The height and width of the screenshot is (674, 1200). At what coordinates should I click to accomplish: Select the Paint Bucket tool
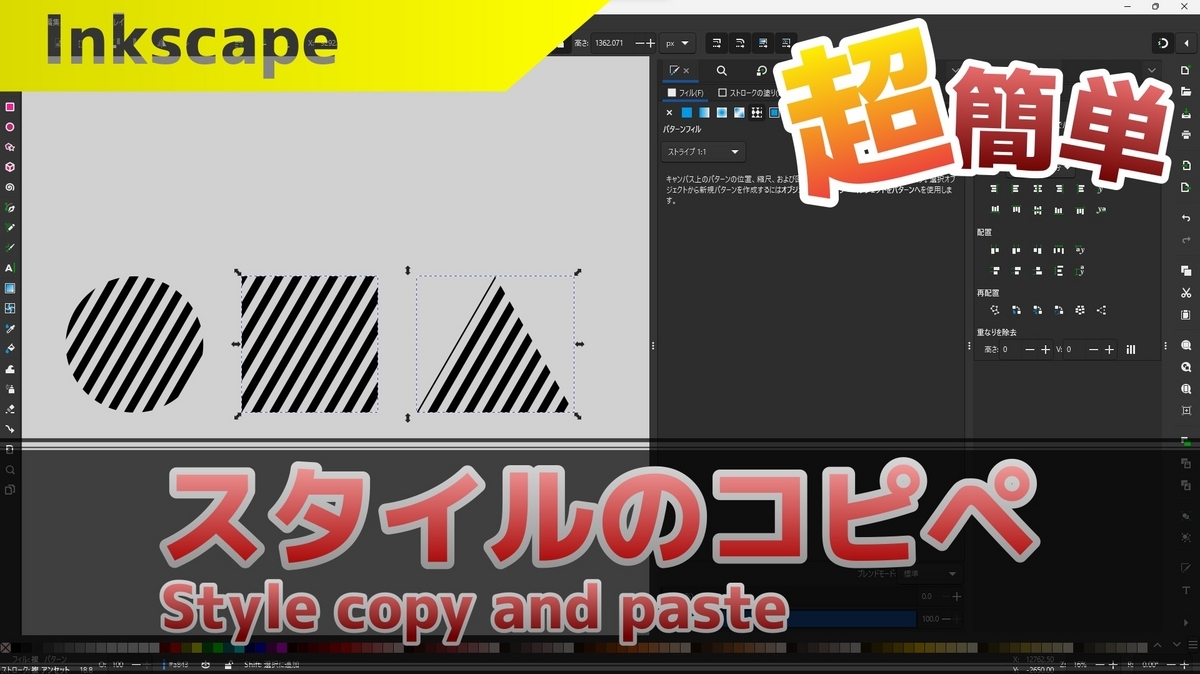[10, 348]
